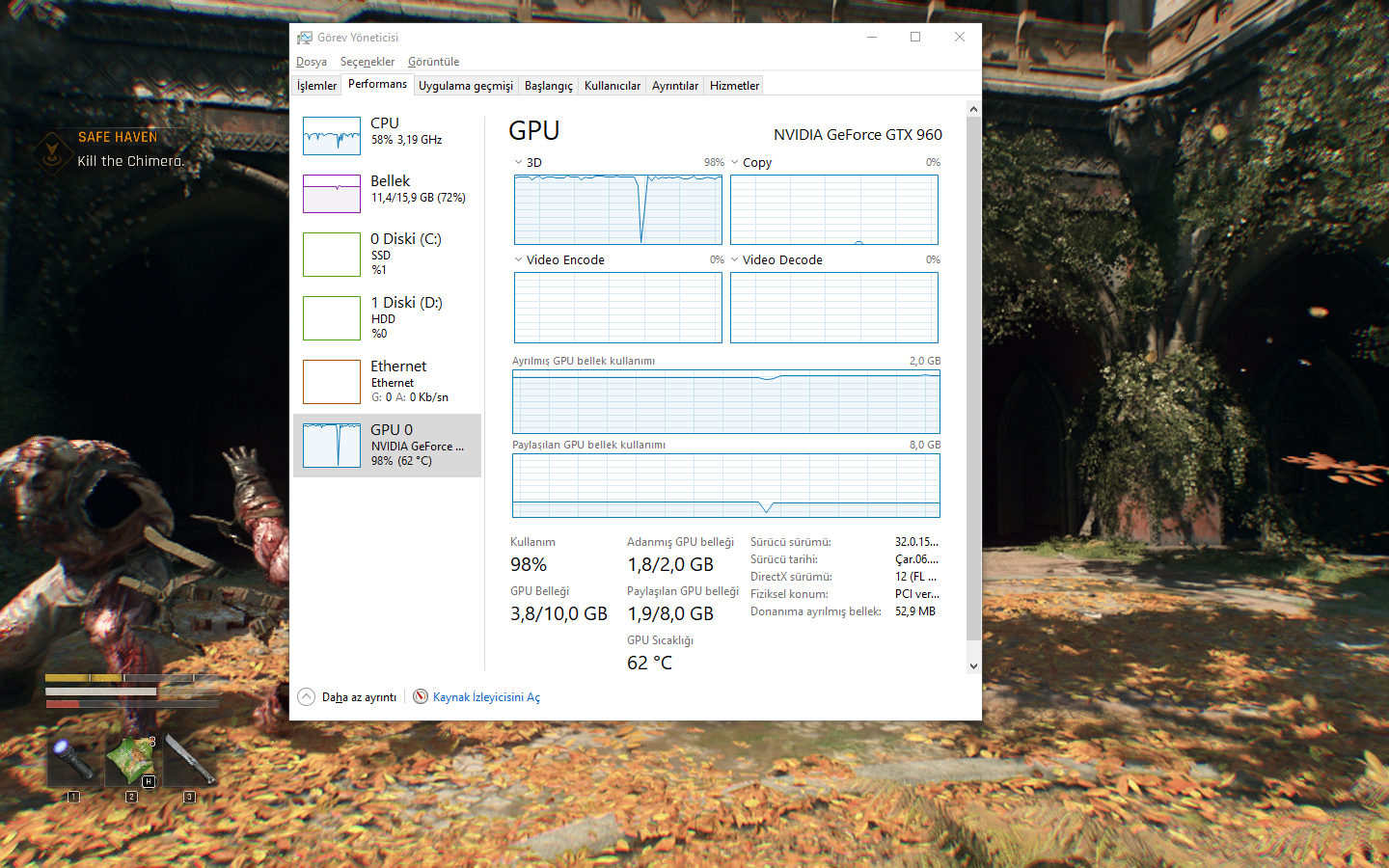The height and width of the screenshot is (868, 1389).
Task: Click the 52,9 MB reserved memory value
Action: (x=914, y=611)
